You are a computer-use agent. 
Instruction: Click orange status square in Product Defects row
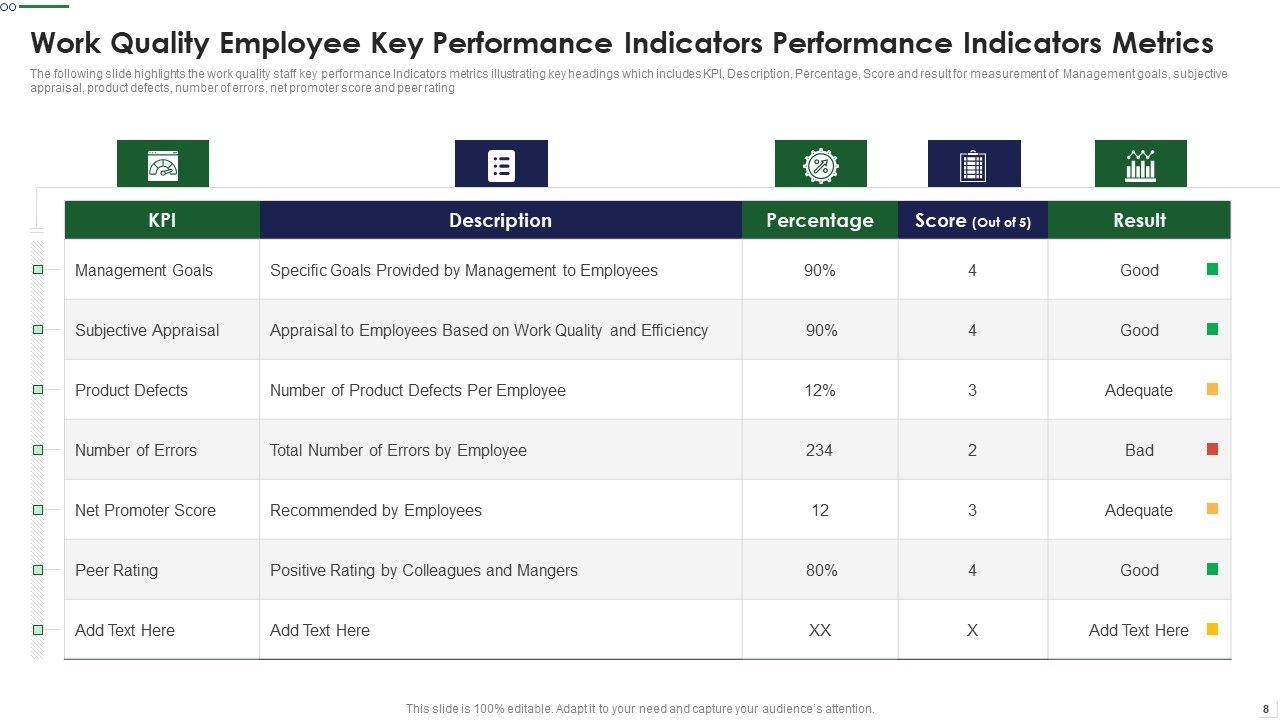[1212, 389]
